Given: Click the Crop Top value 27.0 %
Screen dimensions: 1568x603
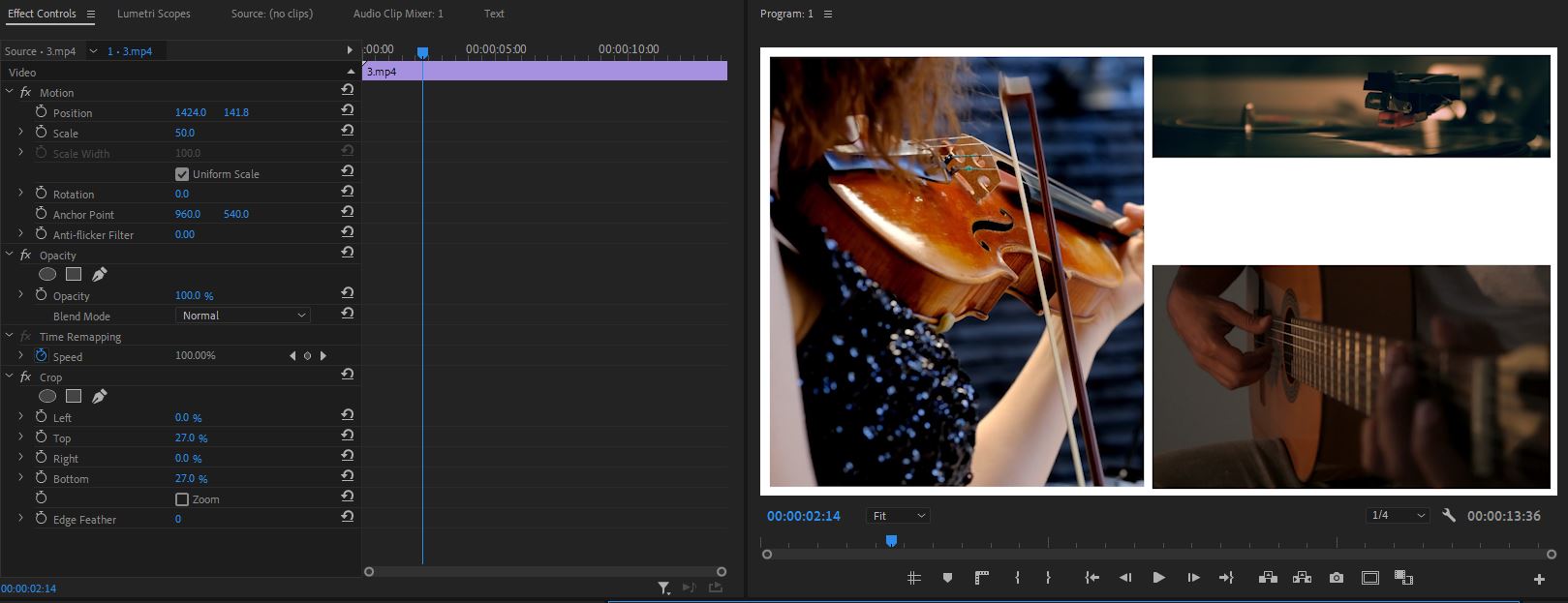Looking at the screenshot, I should coord(192,437).
